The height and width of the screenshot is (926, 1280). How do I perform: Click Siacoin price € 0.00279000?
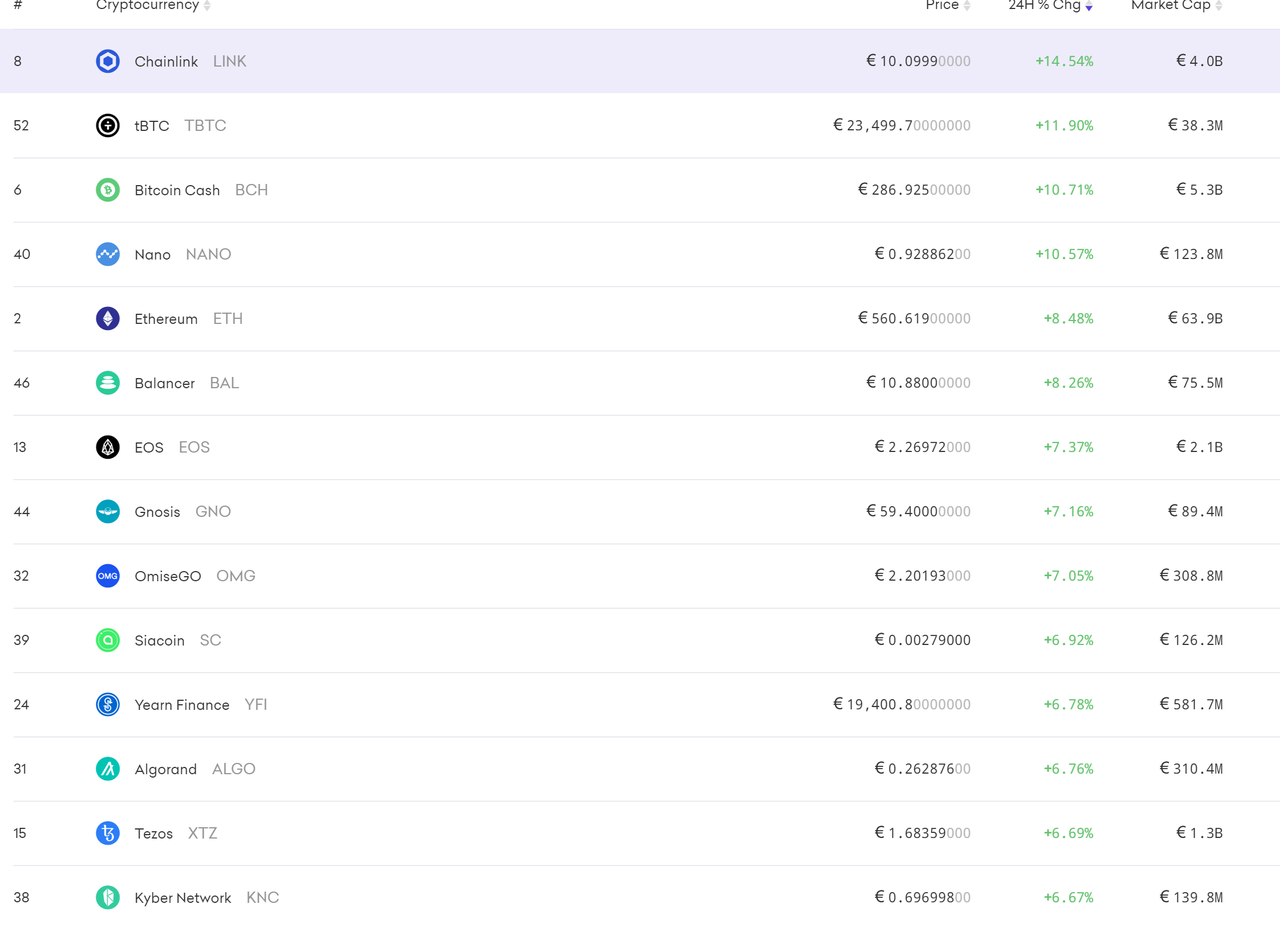pos(923,640)
